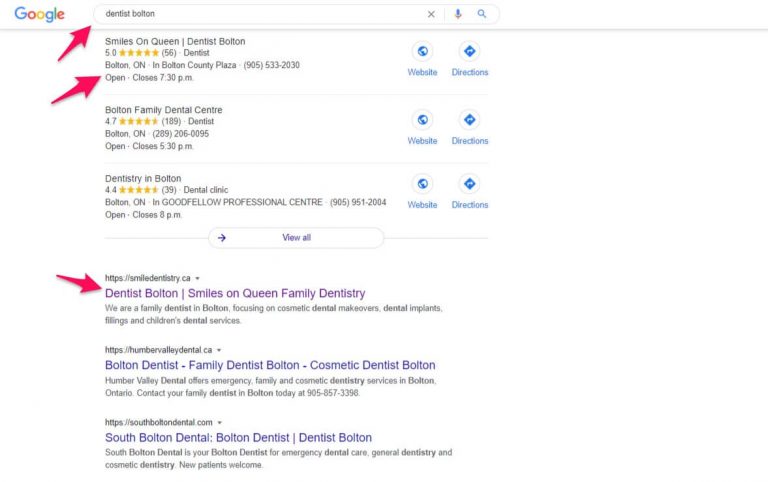Click the 'We are a family dentist in Bolton' snippet
The image size is (768, 482).
point(273,314)
